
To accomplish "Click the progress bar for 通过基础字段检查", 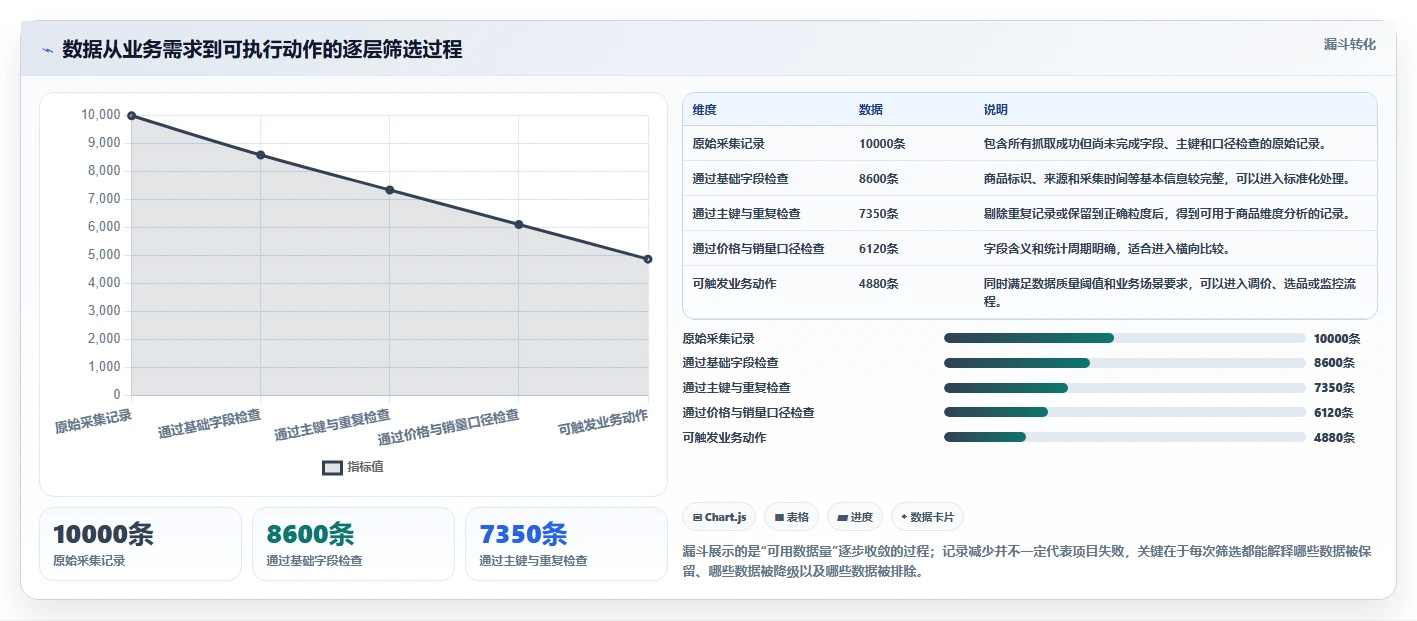I will click(x=1124, y=363).
